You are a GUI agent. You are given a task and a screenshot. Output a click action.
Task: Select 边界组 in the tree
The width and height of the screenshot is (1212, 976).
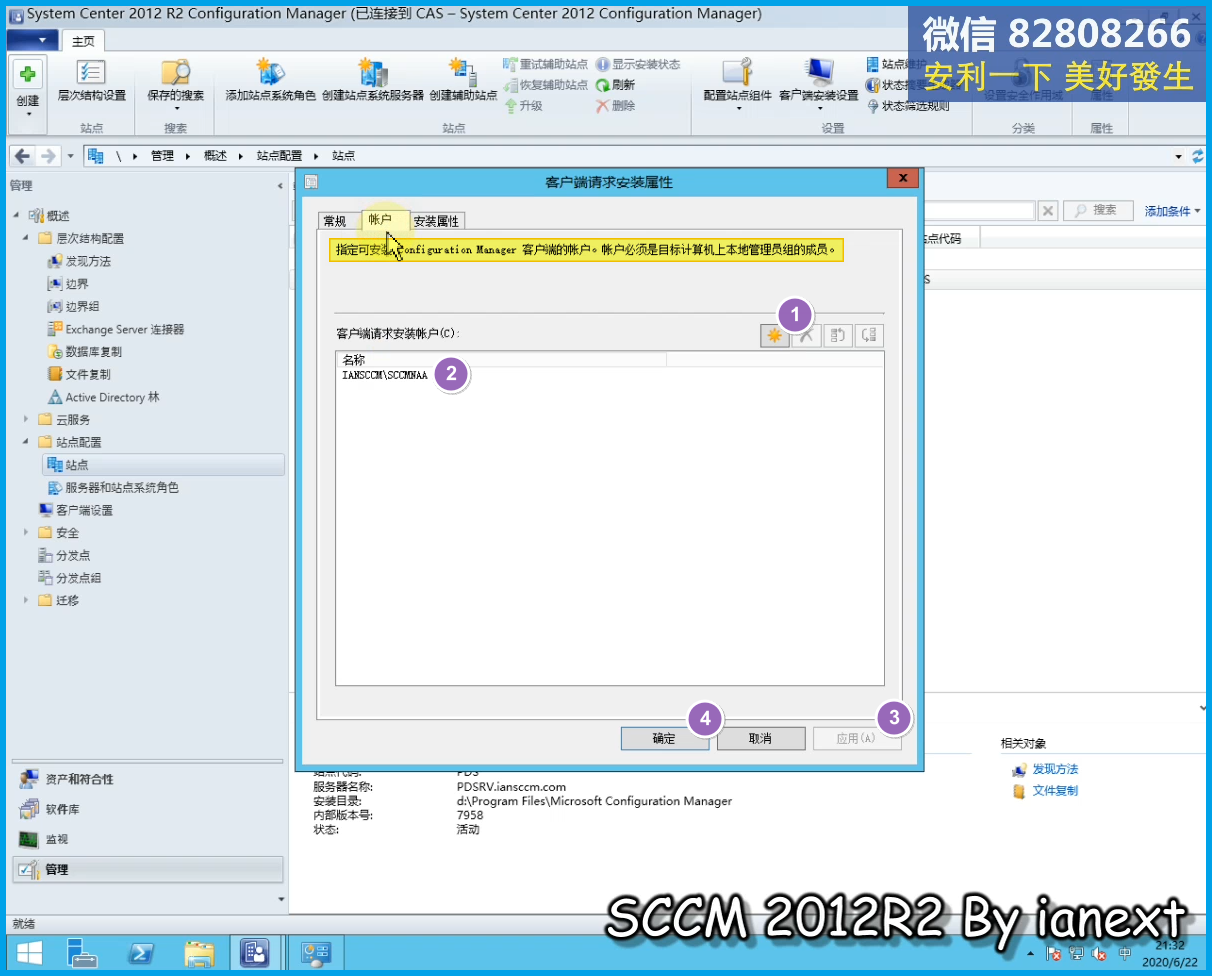click(x=82, y=307)
